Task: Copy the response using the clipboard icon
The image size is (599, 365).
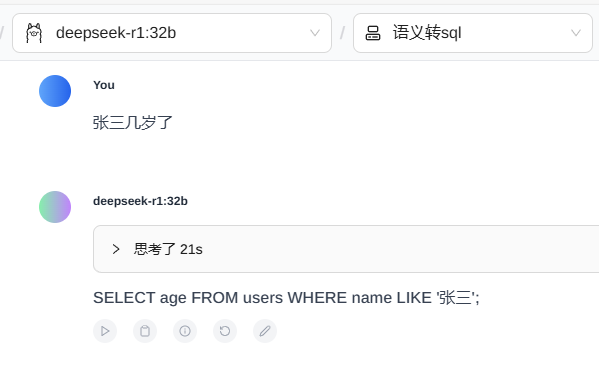Action: point(145,331)
